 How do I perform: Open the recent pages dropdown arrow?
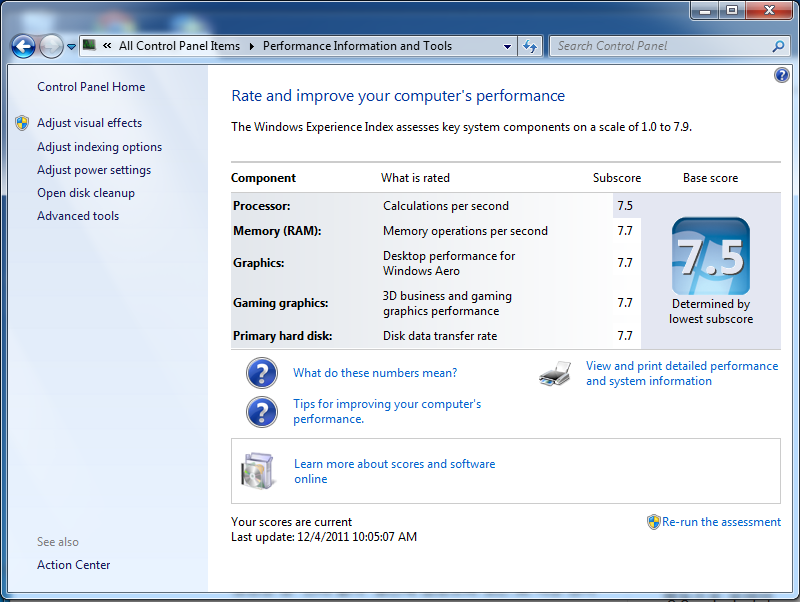pyautogui.click(x=71, y=47)
